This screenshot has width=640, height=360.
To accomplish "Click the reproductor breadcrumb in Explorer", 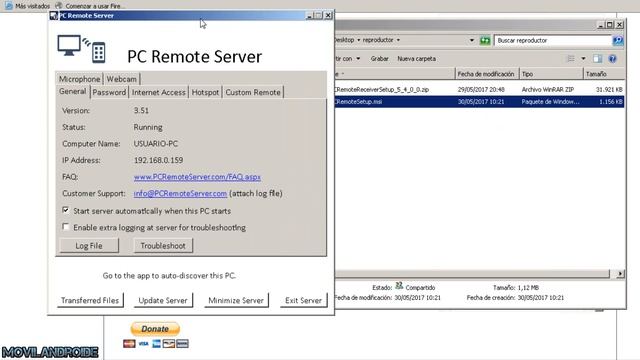I will (x=378, y=40).
